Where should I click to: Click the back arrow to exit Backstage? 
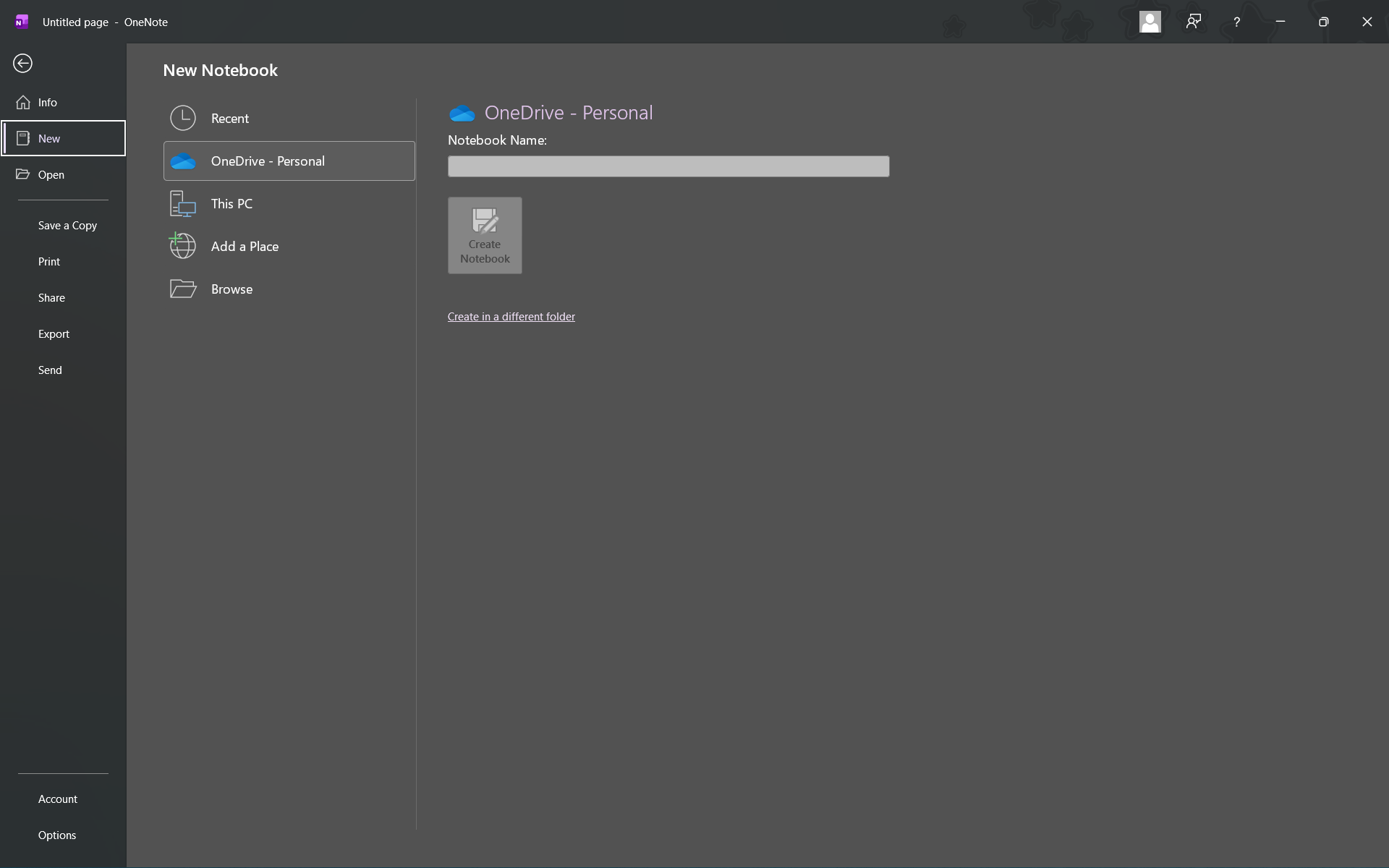coord(22,64)
